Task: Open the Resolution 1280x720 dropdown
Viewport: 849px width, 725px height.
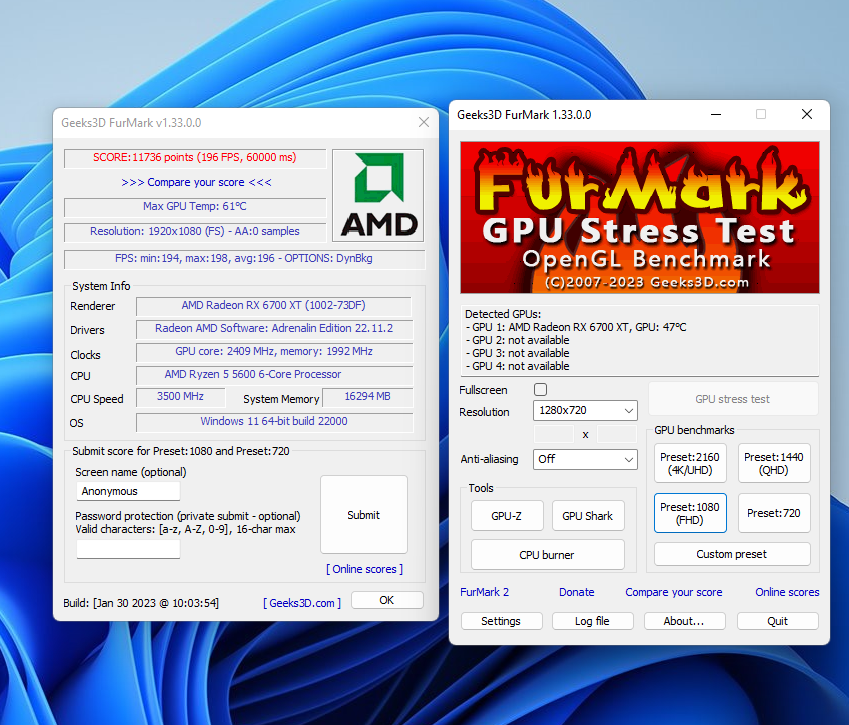Action: pyautogui.click(x=585, y=410)
